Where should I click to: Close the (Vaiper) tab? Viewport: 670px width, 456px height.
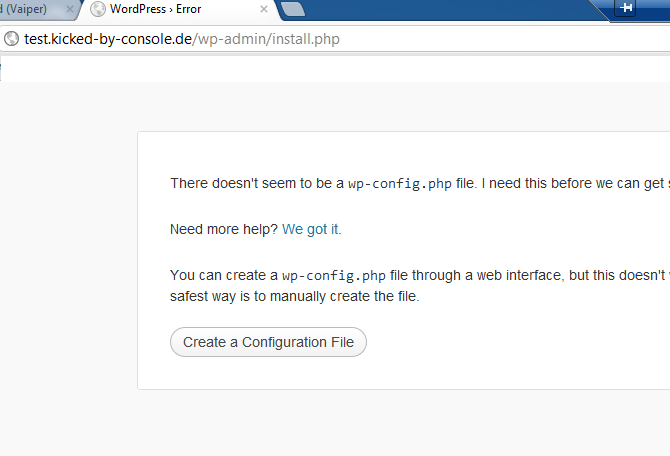(x=70, y=9)
